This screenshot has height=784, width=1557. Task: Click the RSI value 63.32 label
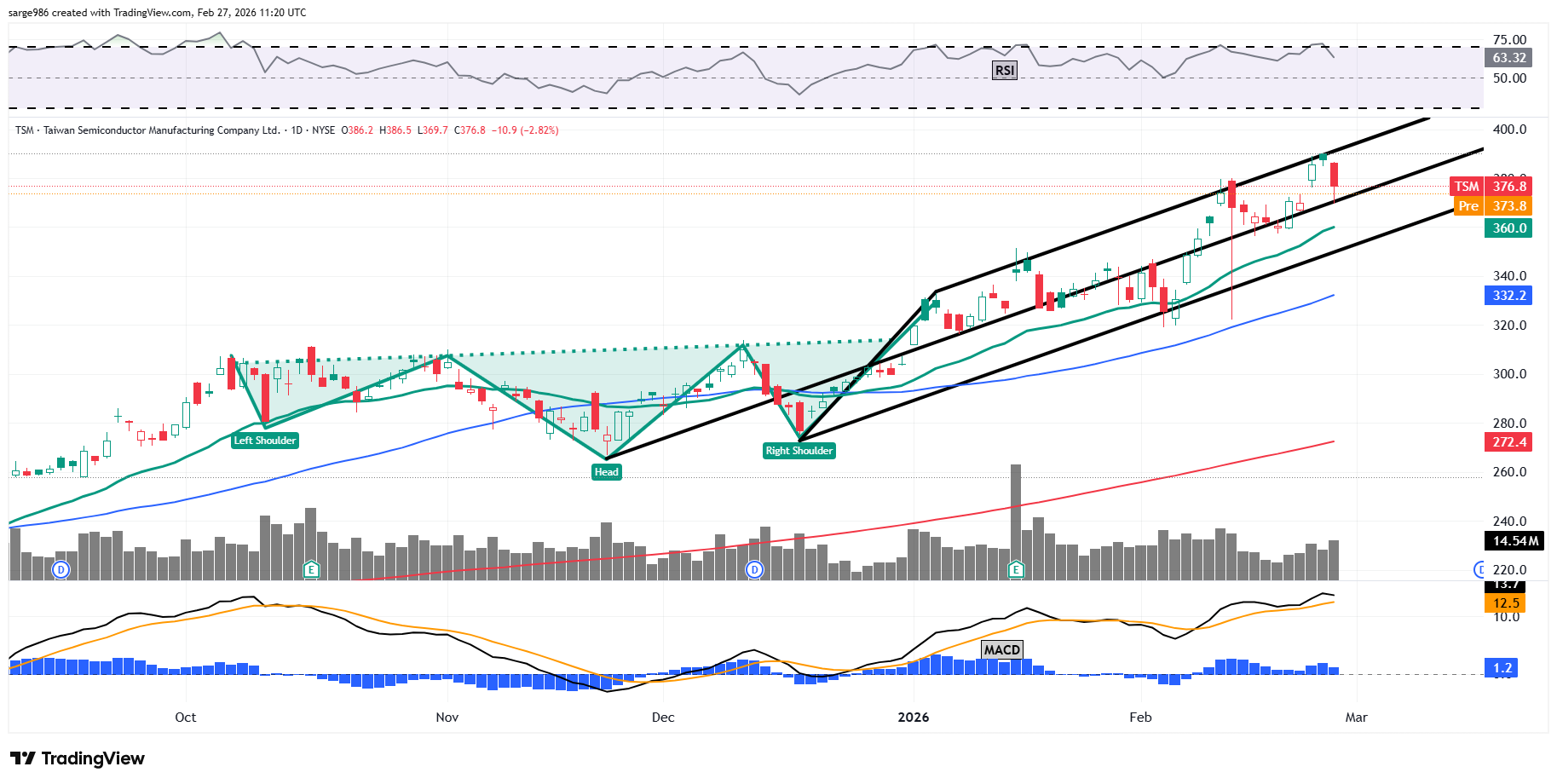coord(1508,58)
